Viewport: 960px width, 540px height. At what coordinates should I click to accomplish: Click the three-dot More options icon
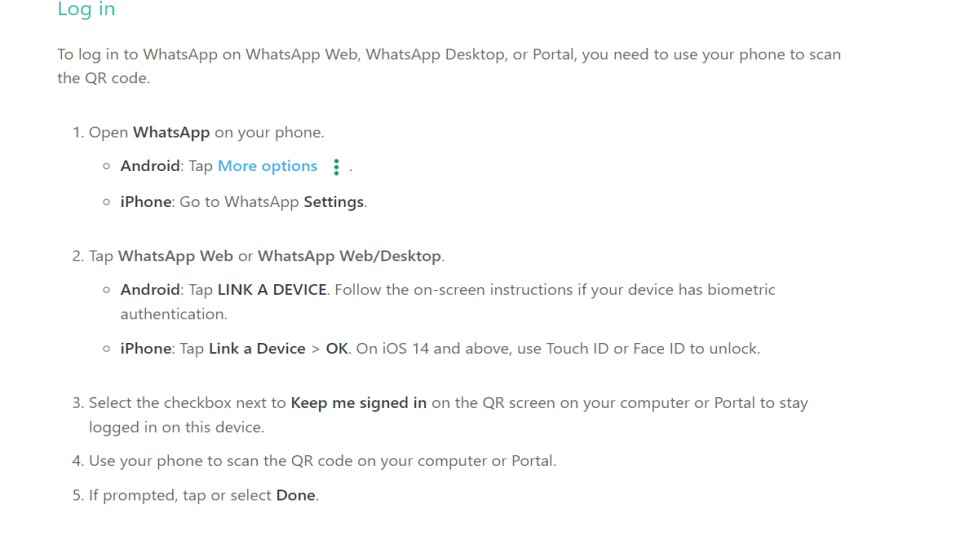336,167
